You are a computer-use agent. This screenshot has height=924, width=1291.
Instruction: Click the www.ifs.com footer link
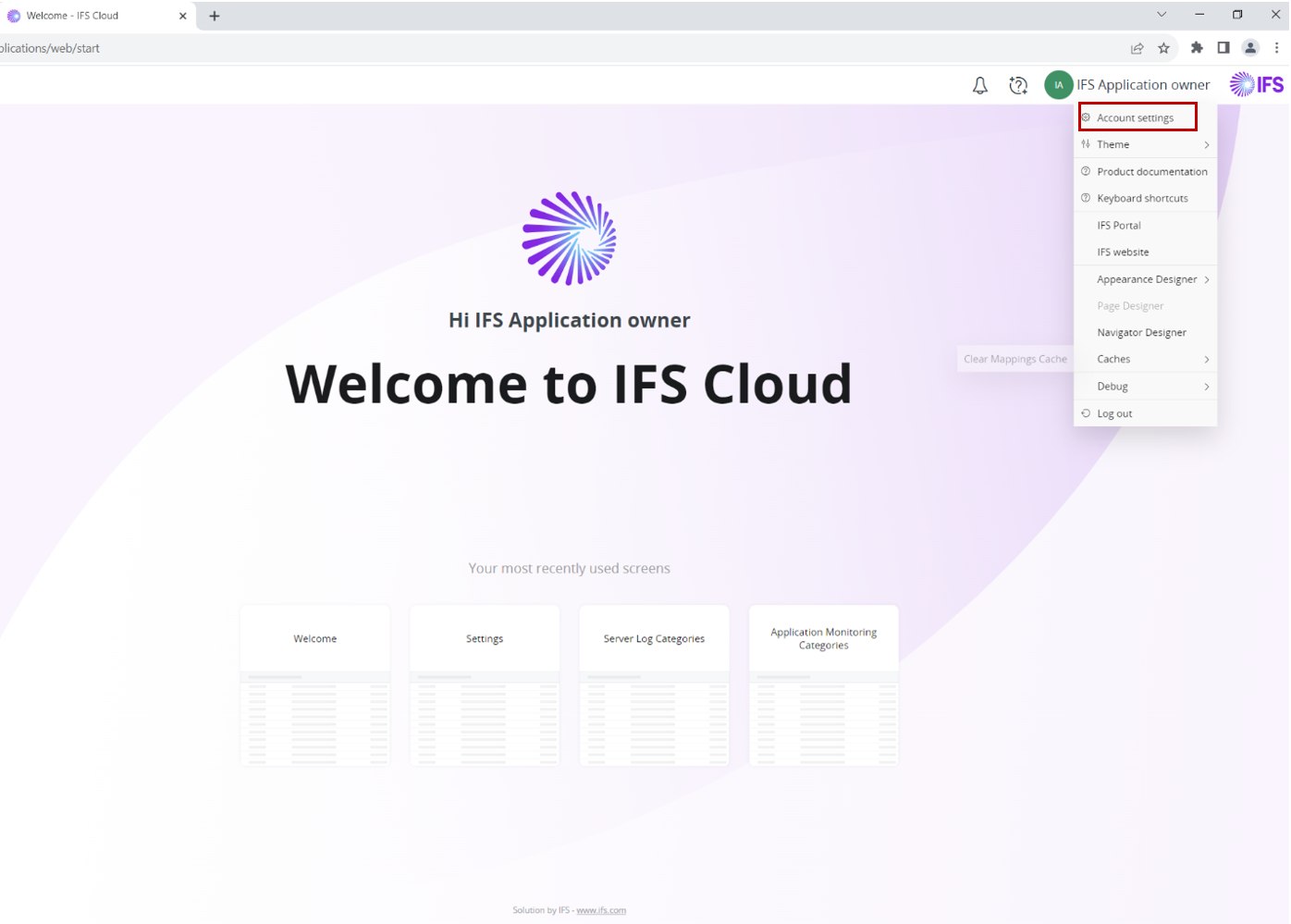[x=602, y=909]
